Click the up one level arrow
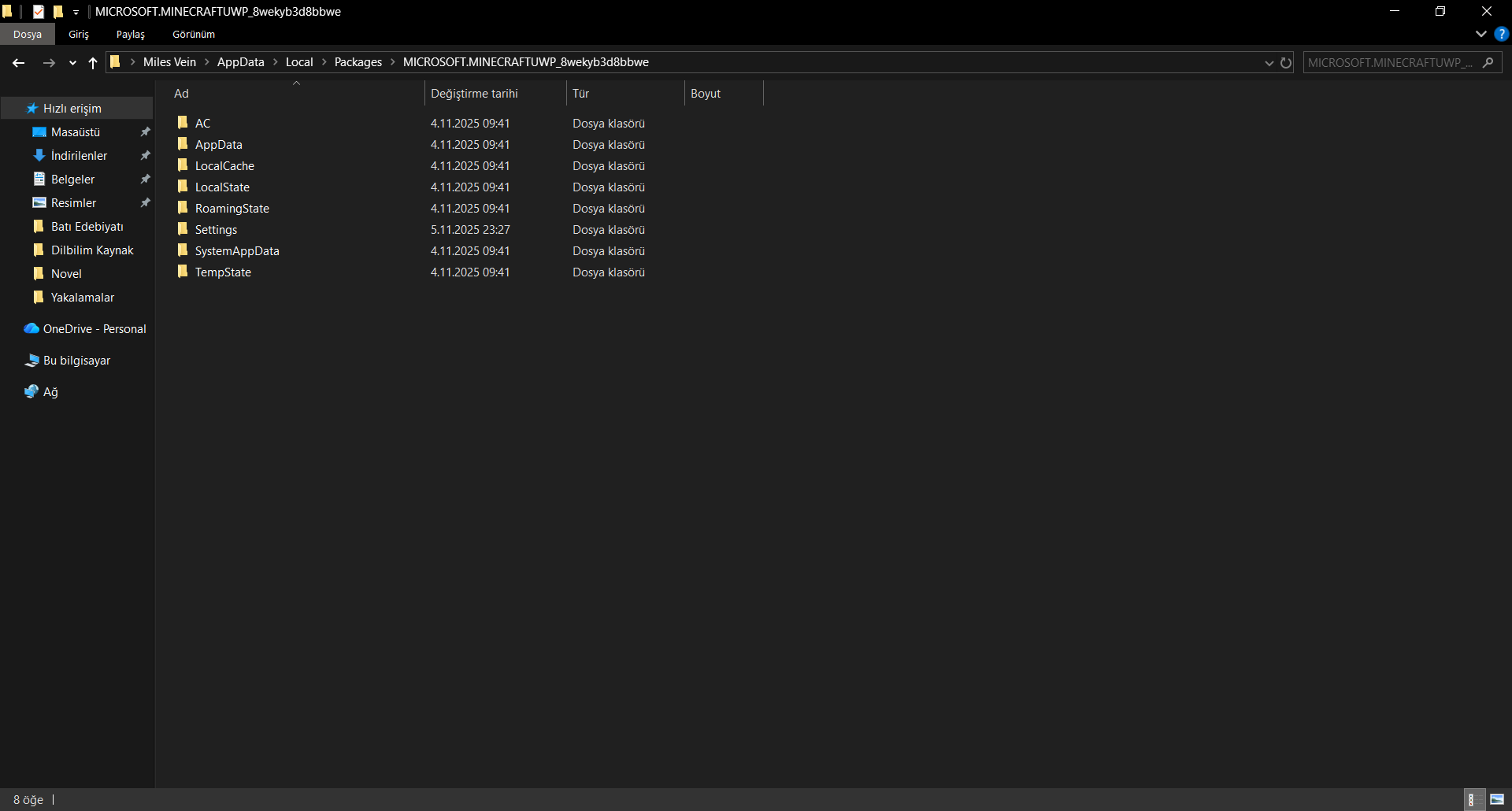This screenshot has height=811, width=1512. coord(92,63)
